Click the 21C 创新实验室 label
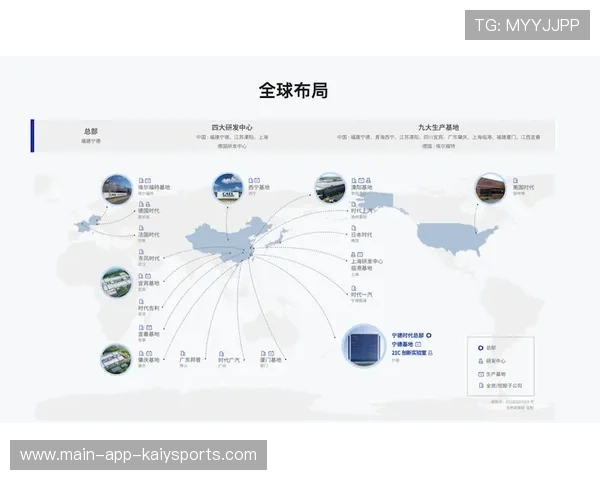600x480 pixels. (409, 353)
